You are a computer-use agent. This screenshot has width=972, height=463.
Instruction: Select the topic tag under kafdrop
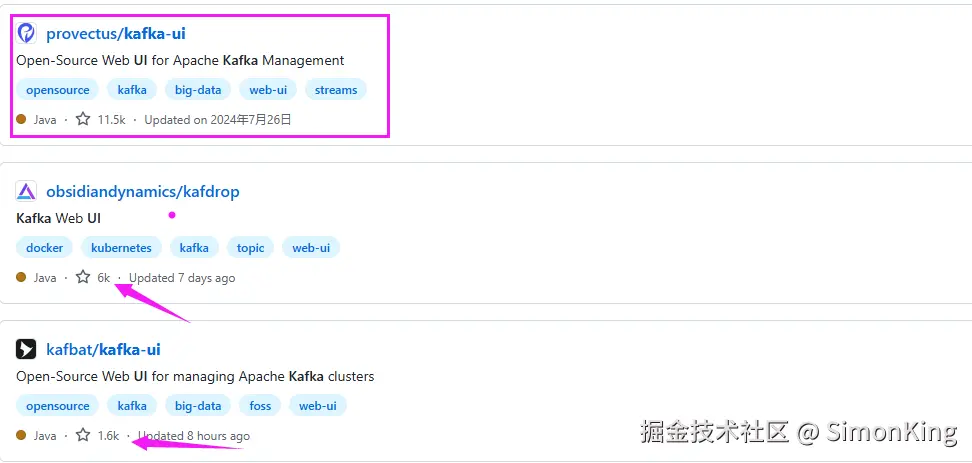coord(251,248)
